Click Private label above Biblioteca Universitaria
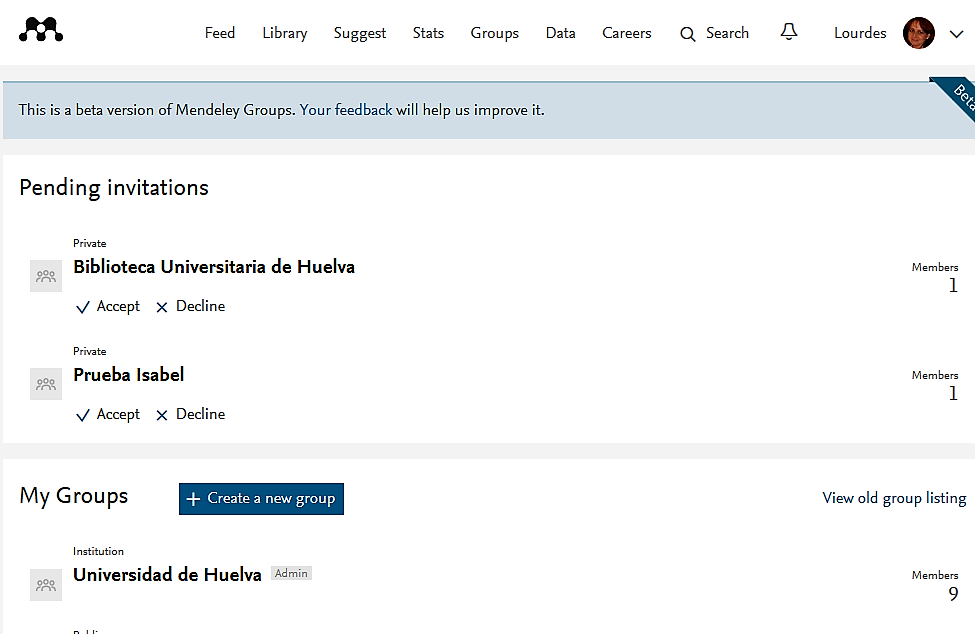The image size is (975, 634). pos(90,243)
